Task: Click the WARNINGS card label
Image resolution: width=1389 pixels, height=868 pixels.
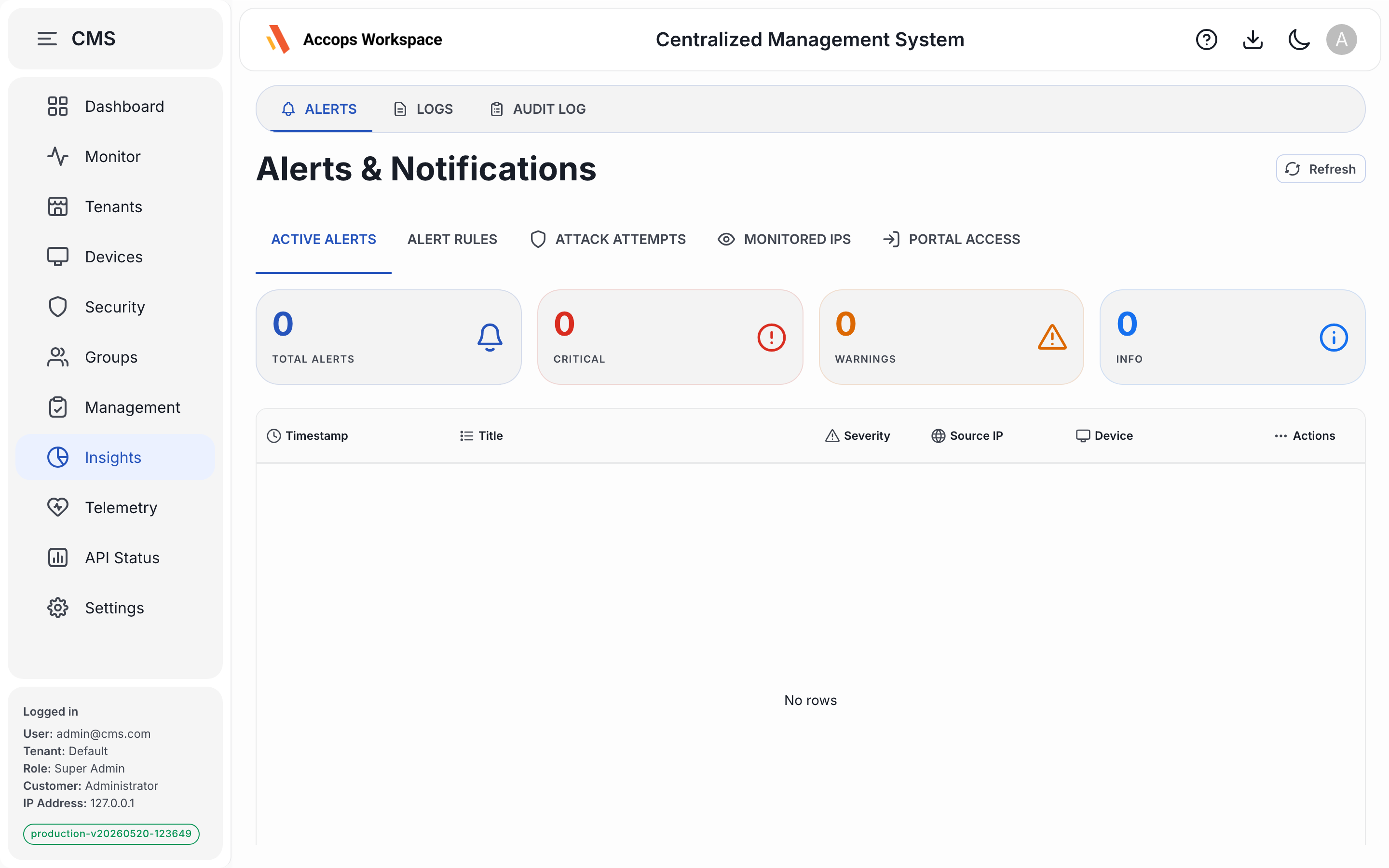Action: pyautogui.click(x=865, y=359)
